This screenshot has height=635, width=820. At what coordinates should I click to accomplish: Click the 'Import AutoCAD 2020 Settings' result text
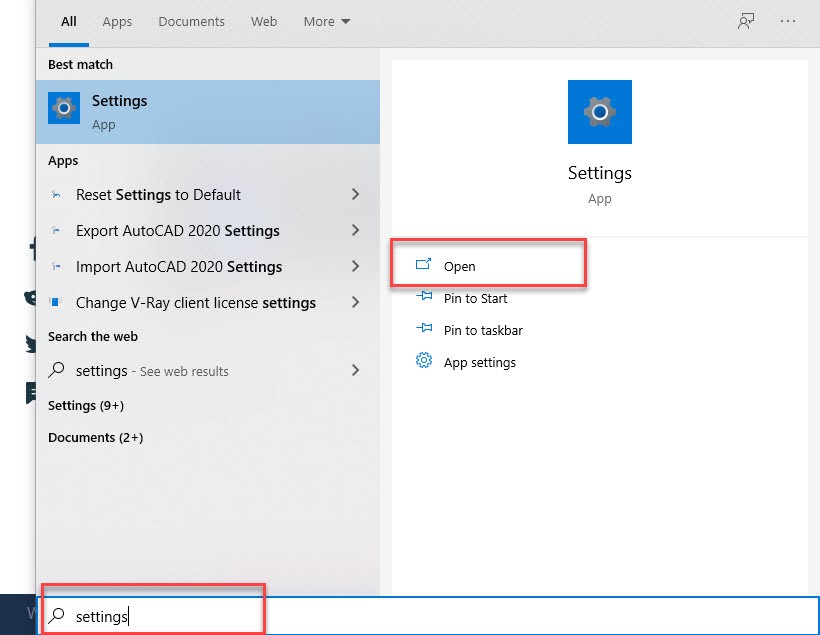(179, 267)
